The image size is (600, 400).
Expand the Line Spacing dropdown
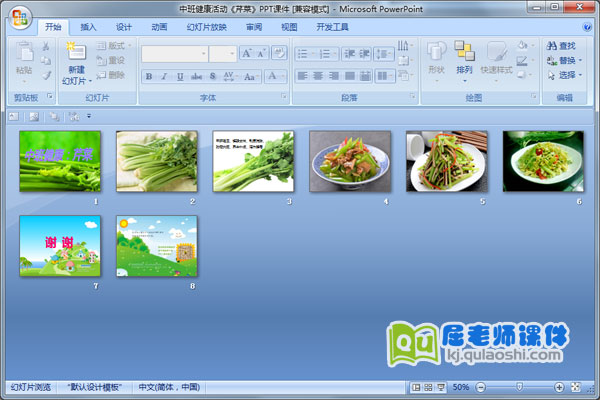coord(391,54)
